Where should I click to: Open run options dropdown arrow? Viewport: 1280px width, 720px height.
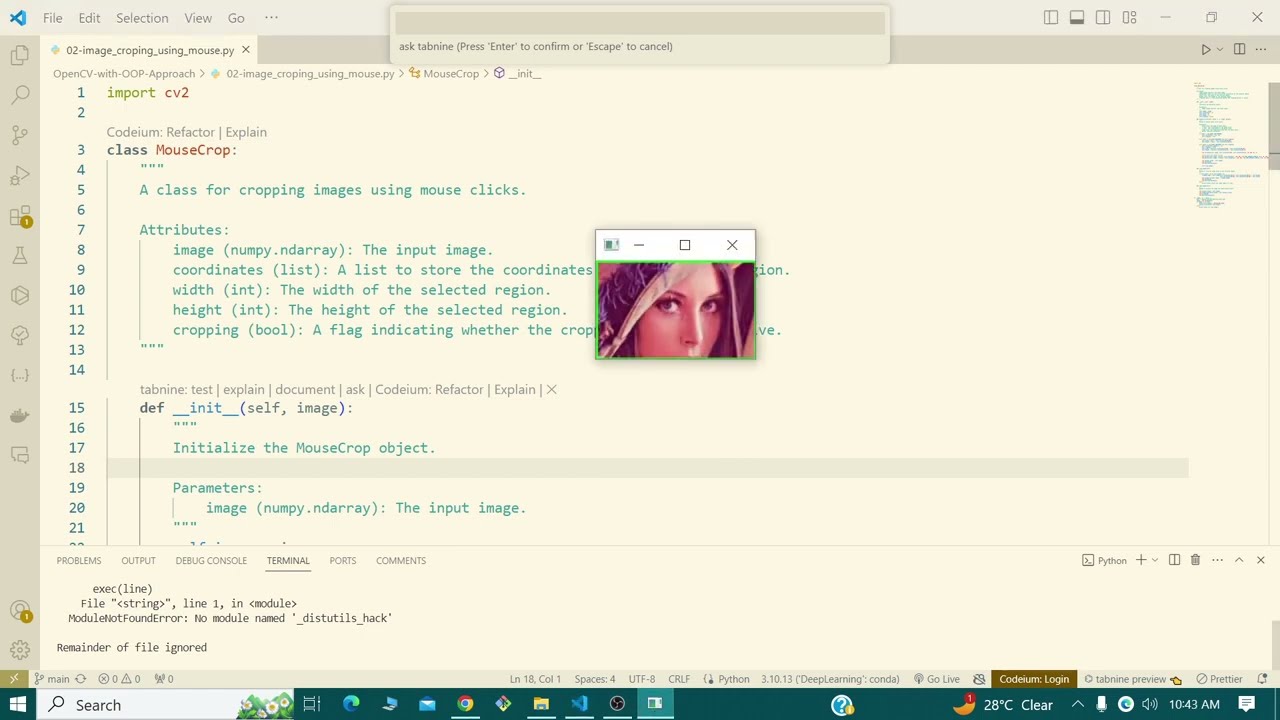click(1220, 49)
